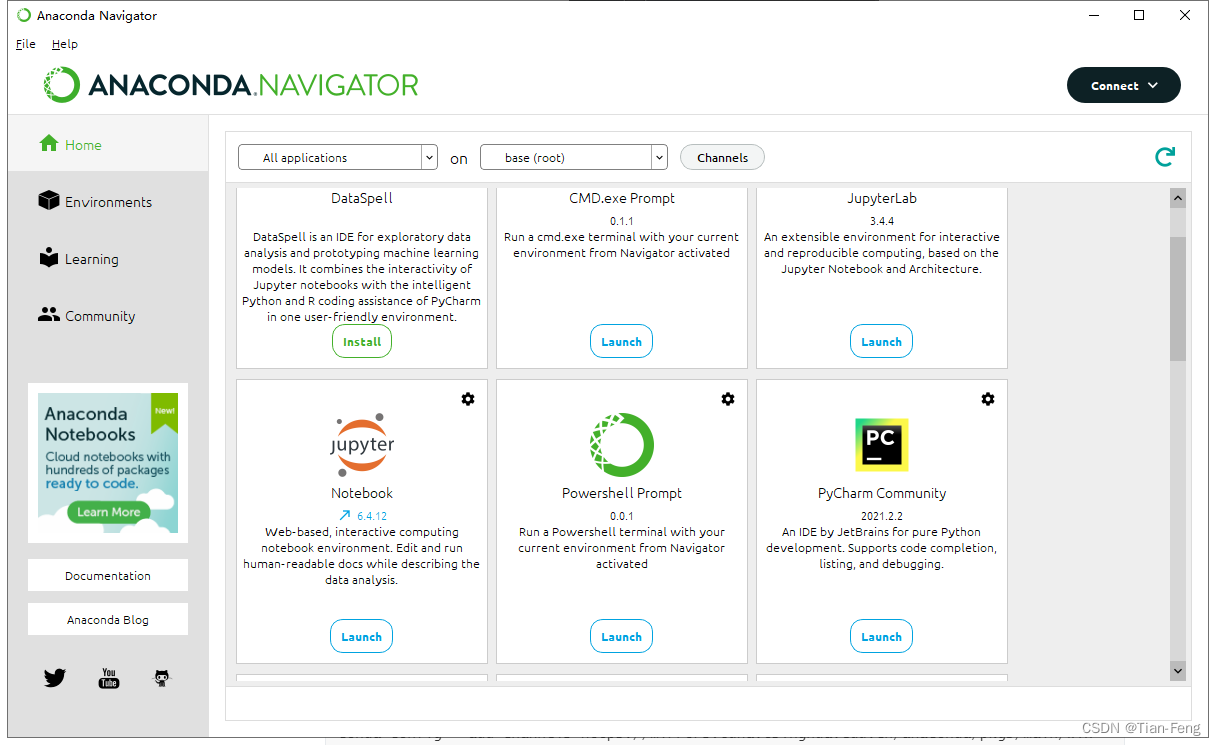The width and height of the screenshot is (1216, 745).
Task: Click the CMD.exe Prompt version 0.1.1
Action: 622,221
